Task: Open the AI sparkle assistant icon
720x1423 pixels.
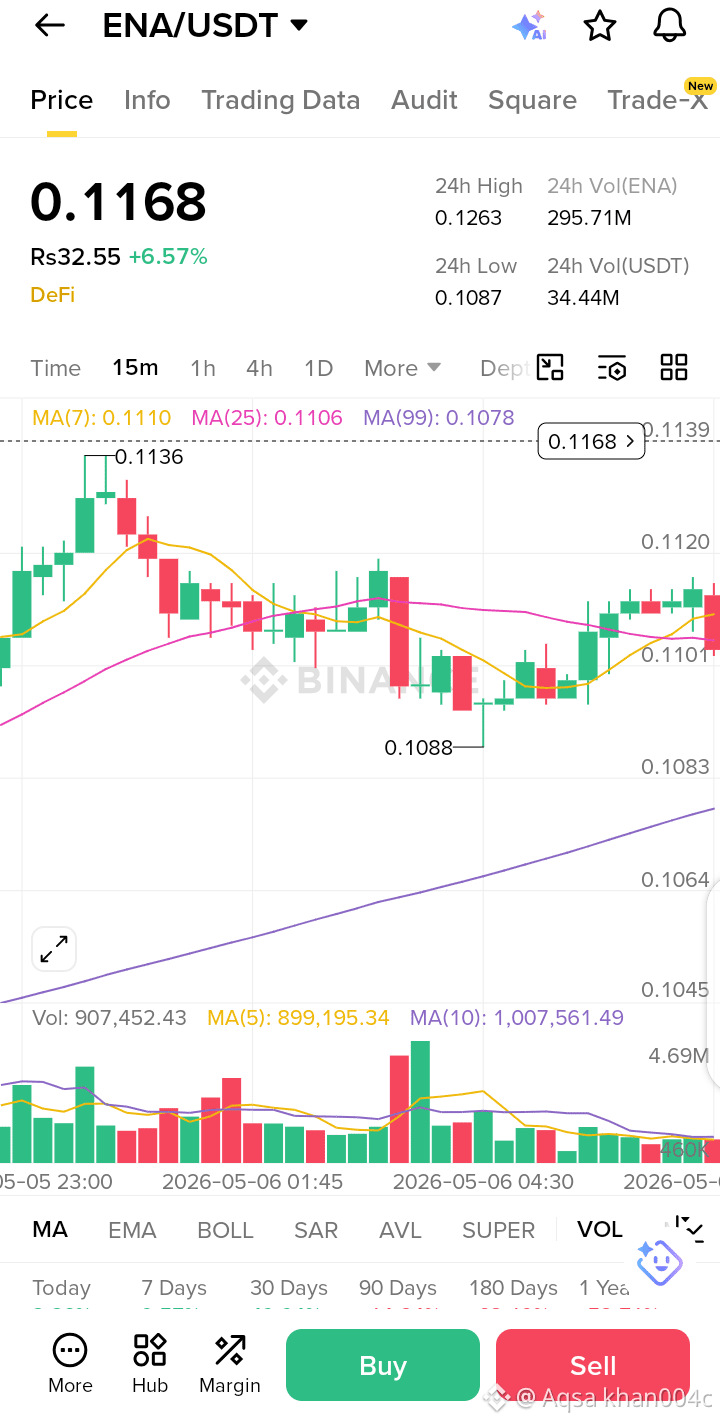Action: (529, 26)
